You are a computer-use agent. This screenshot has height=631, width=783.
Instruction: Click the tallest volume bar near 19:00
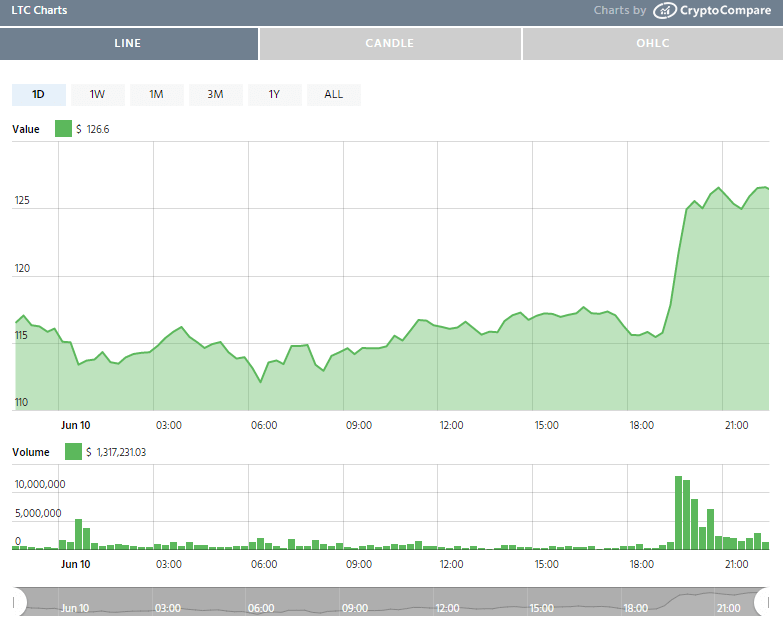tap(679, 512)
